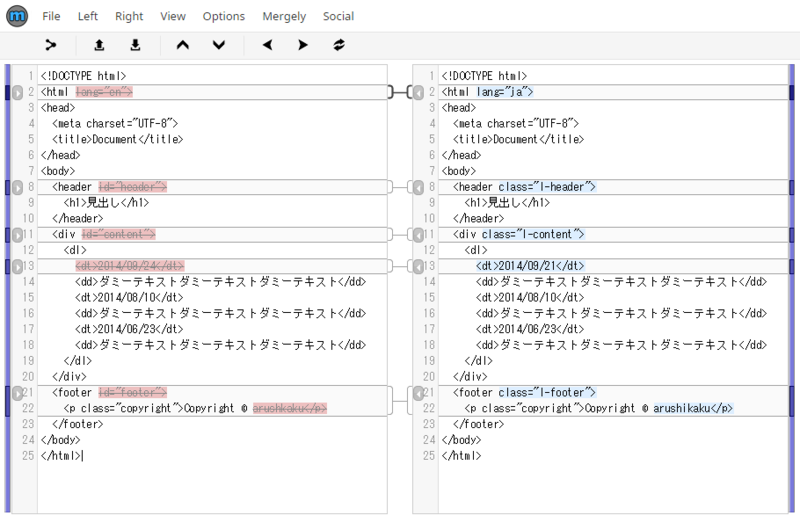800x523 pixels.
Task: Click right pane meta charset line
Action: 516,123
